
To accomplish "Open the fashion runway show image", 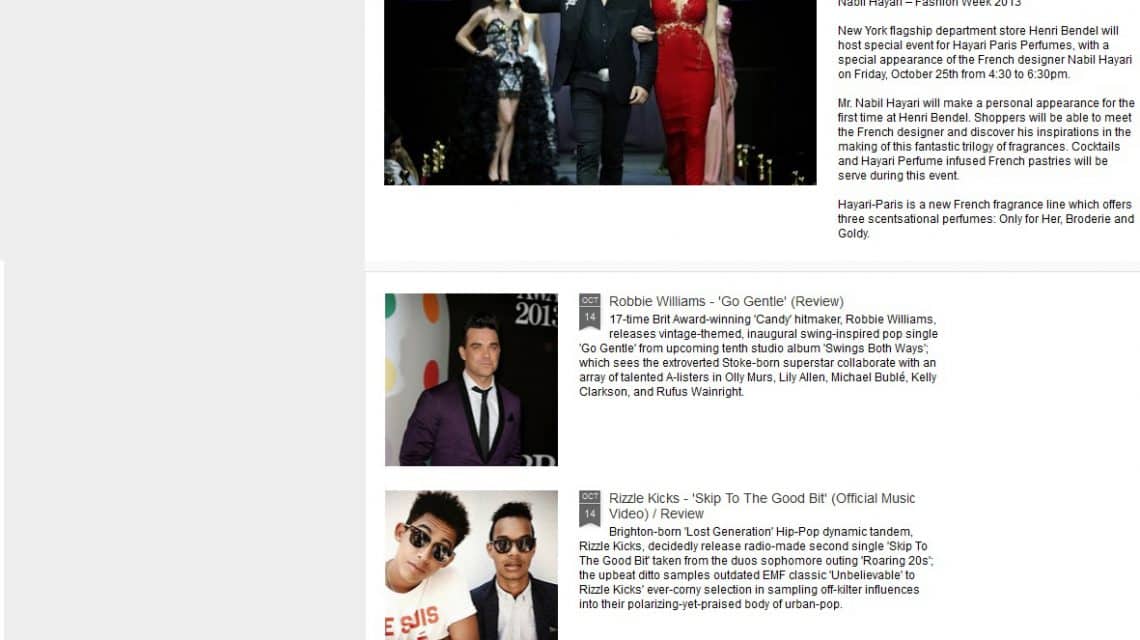I will click(600, 92).
